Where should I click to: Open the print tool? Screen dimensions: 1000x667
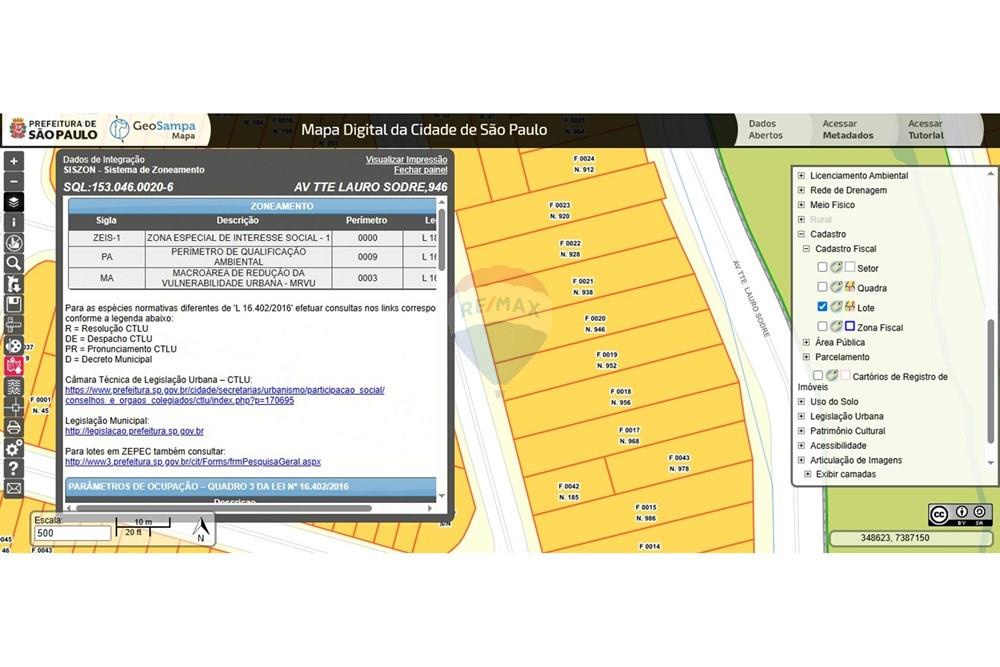click(x=13, y=427)
